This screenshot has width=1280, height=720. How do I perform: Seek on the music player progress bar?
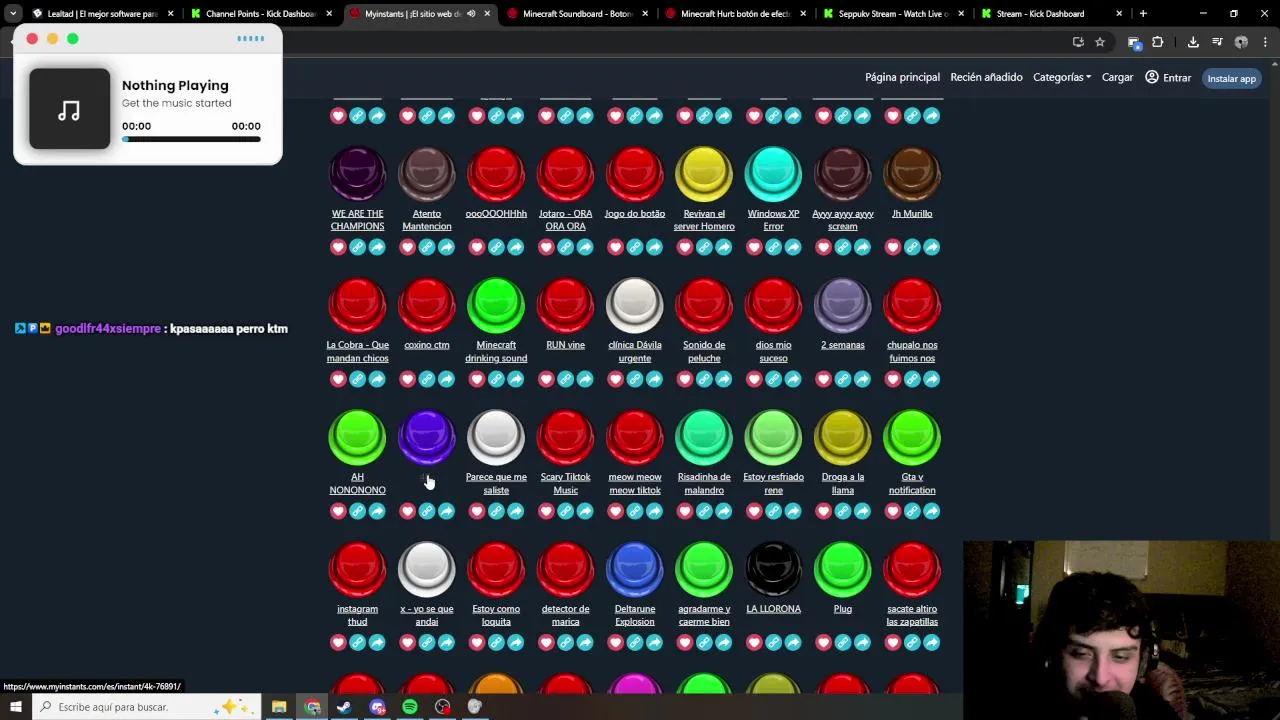tap(191, 139)
